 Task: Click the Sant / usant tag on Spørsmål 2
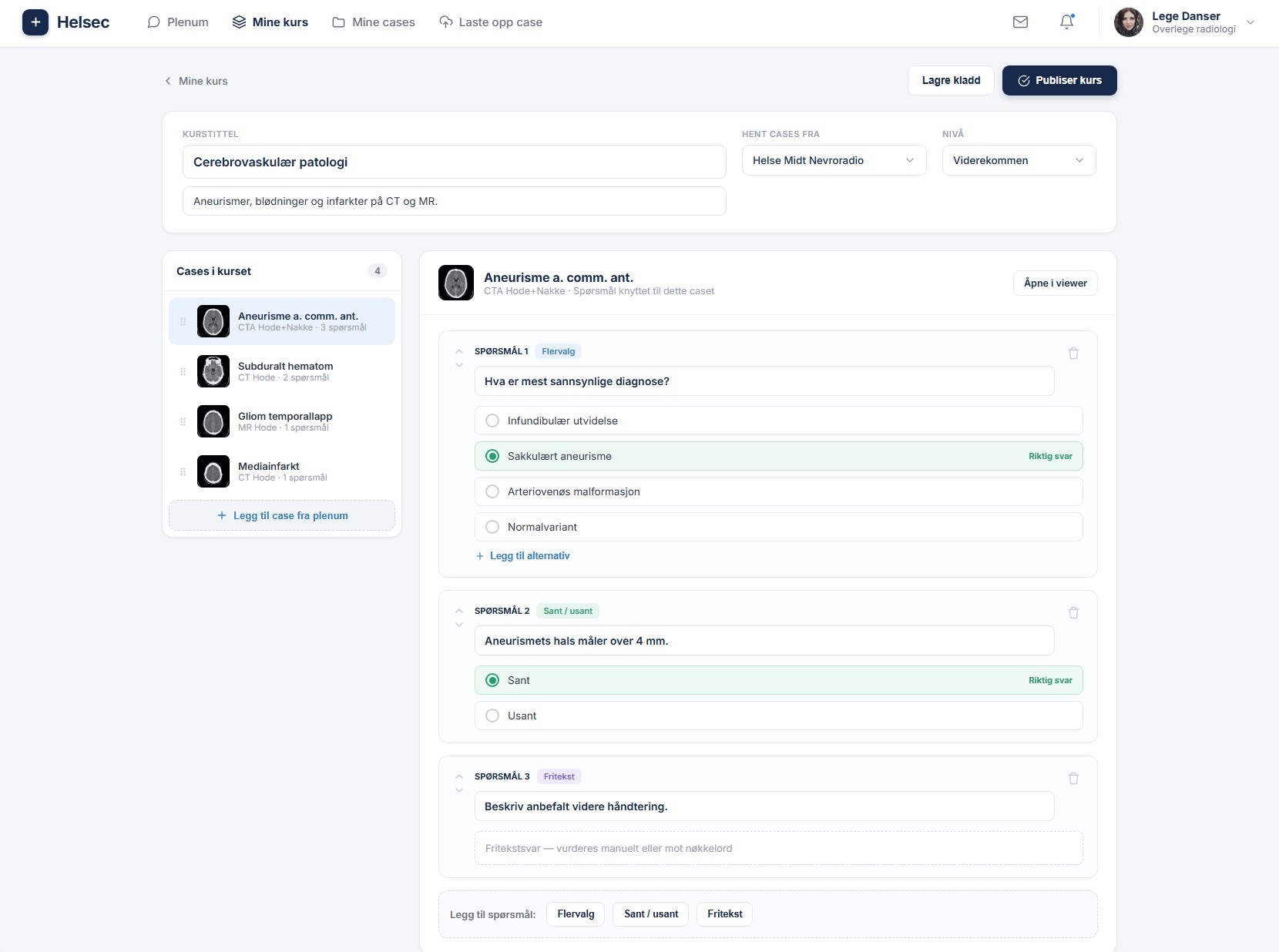click(568, 611)
